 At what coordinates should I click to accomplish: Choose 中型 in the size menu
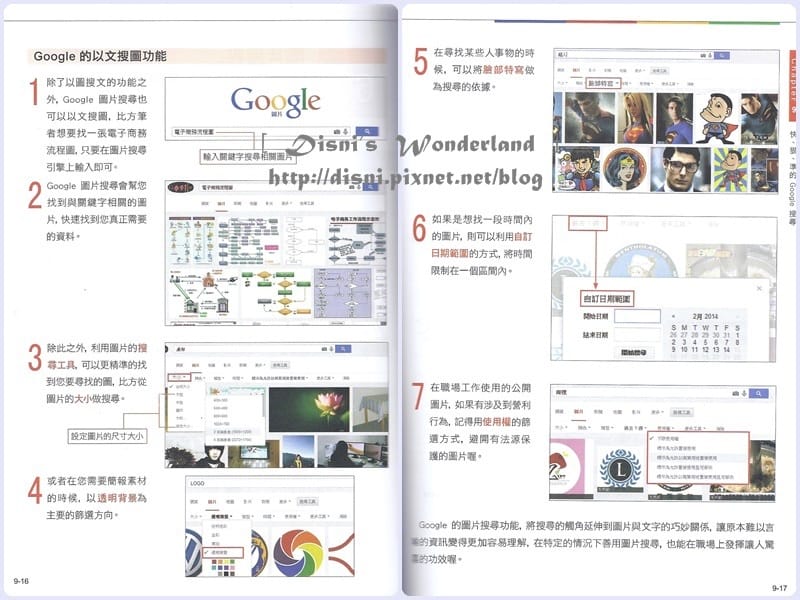179,403
